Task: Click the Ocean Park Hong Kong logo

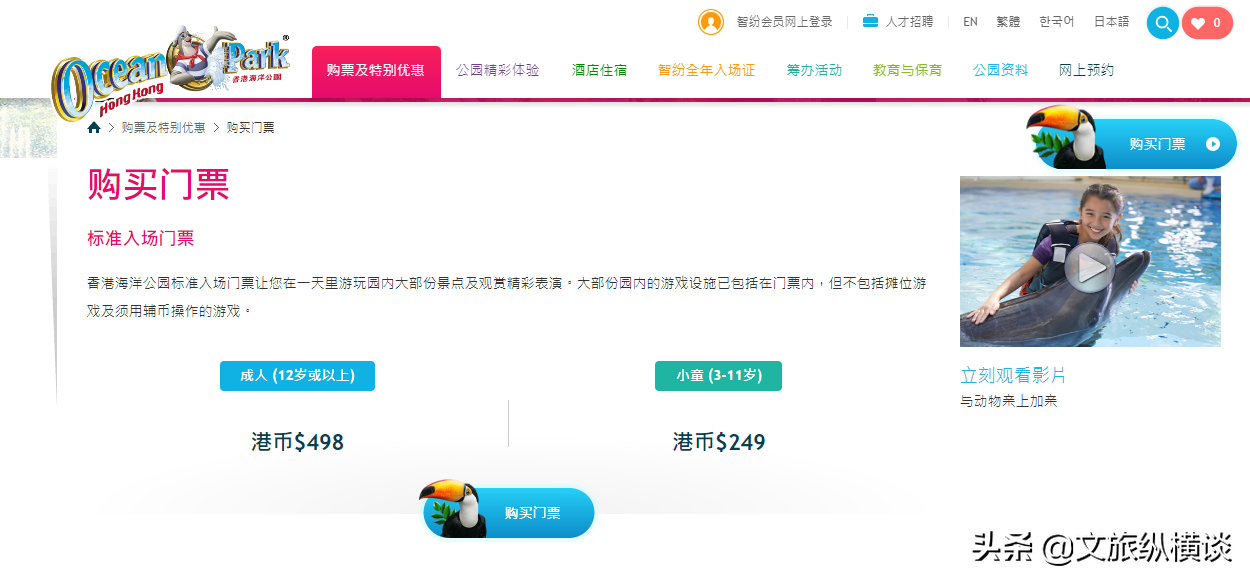Action: [x=171, y=72]
